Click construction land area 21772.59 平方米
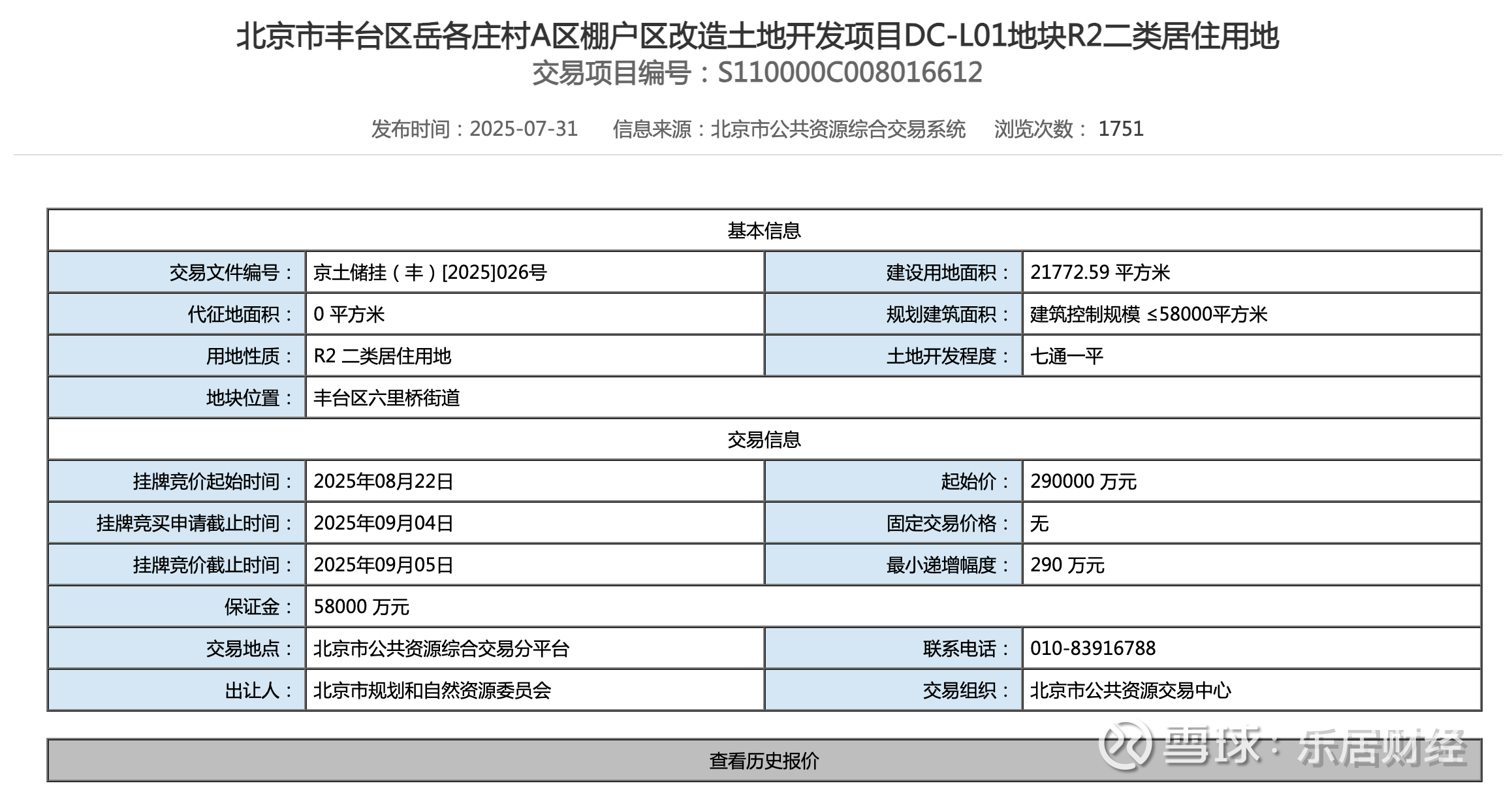 pos(1099,272)
